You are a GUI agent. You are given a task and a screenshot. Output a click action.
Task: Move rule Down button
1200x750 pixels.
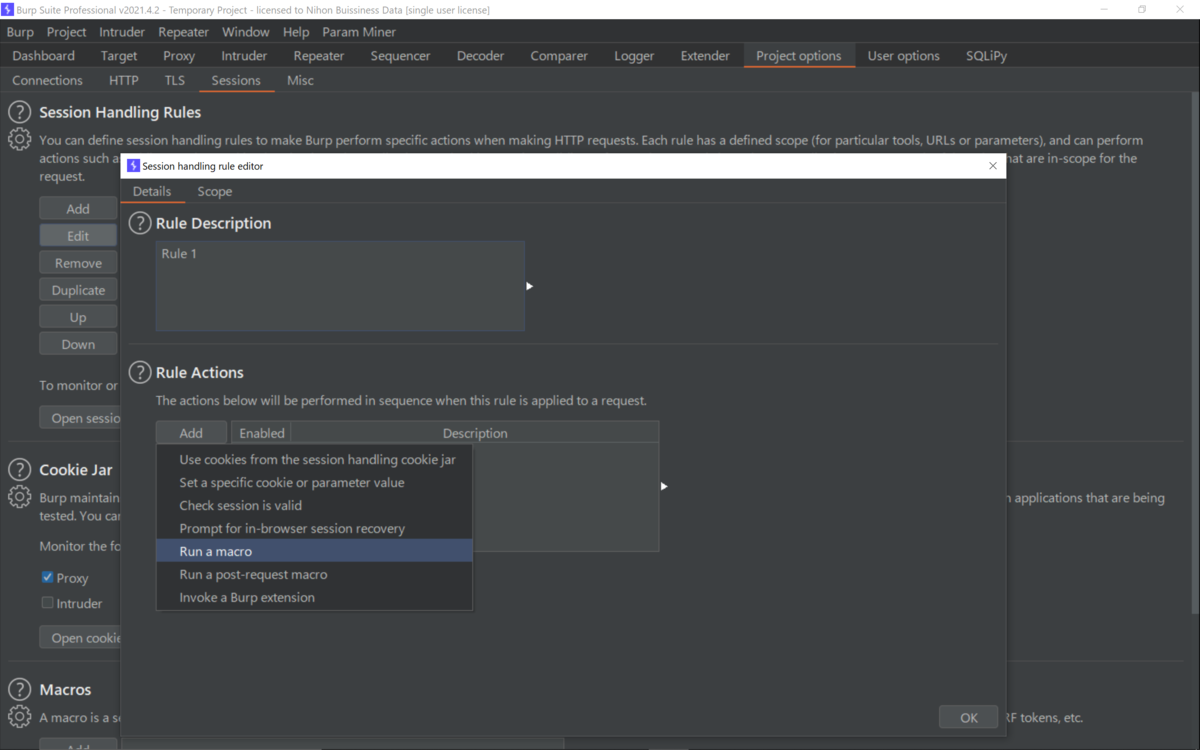pos(78,344)
